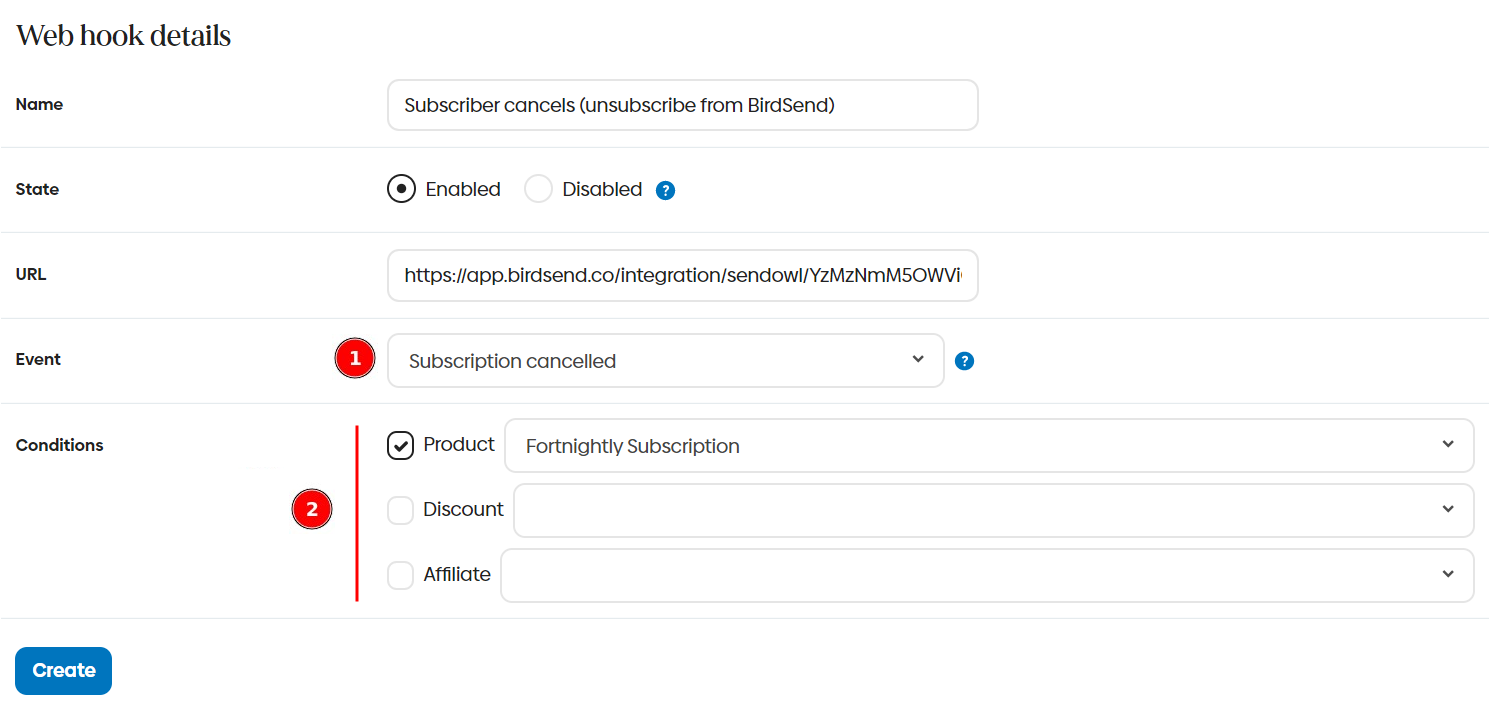Image resolution: width=1493 pixels, height=717 pixels.
Task: Click into the URL input field
Action: [682, 275]
